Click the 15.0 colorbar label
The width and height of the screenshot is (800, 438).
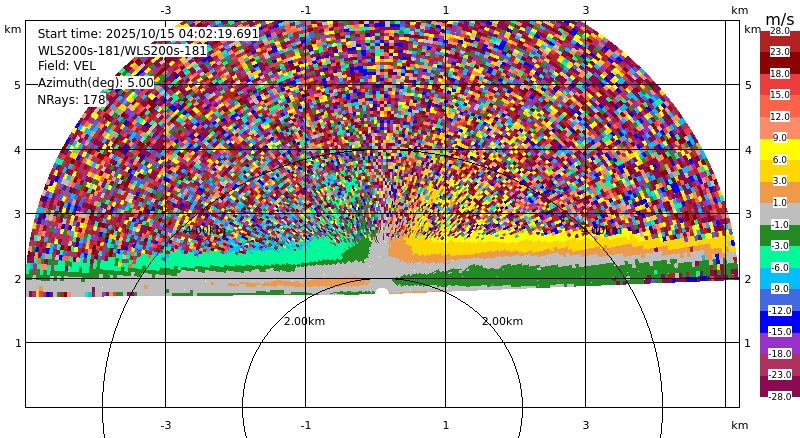pyautogui.click(x=780, y=94)
